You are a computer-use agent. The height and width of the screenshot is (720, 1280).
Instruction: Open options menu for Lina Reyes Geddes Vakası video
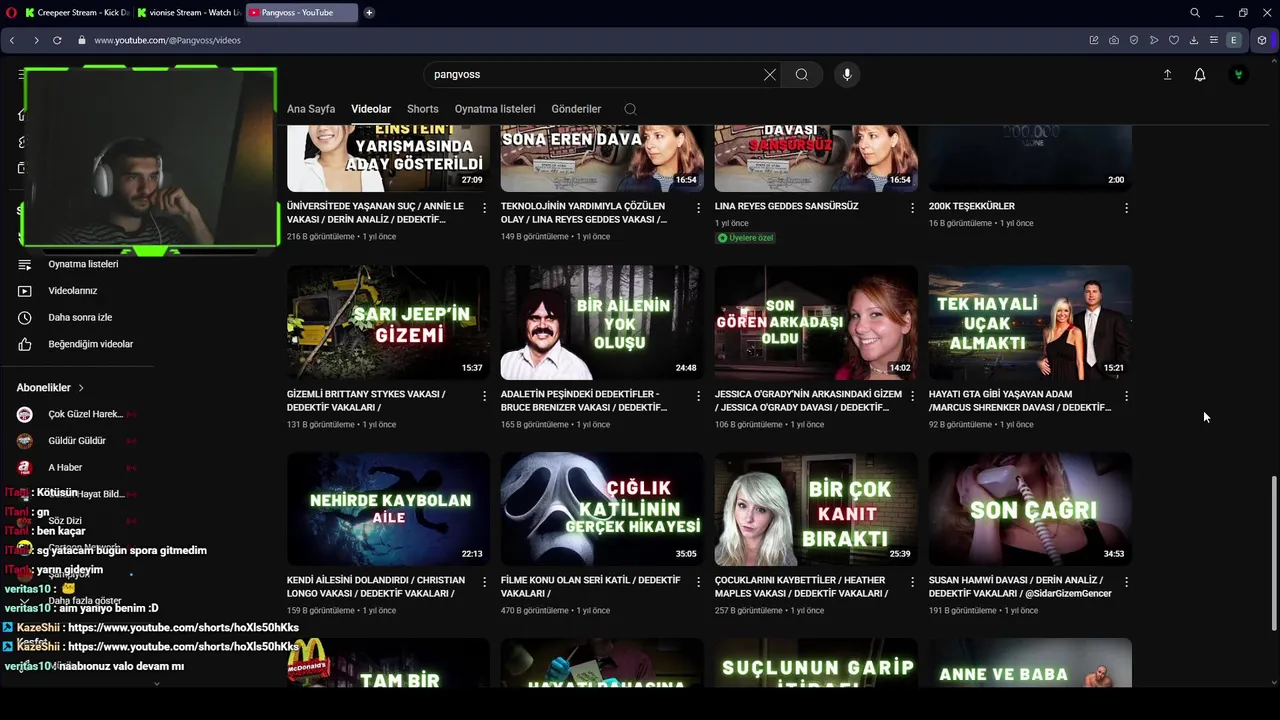(x=699, y=208)
